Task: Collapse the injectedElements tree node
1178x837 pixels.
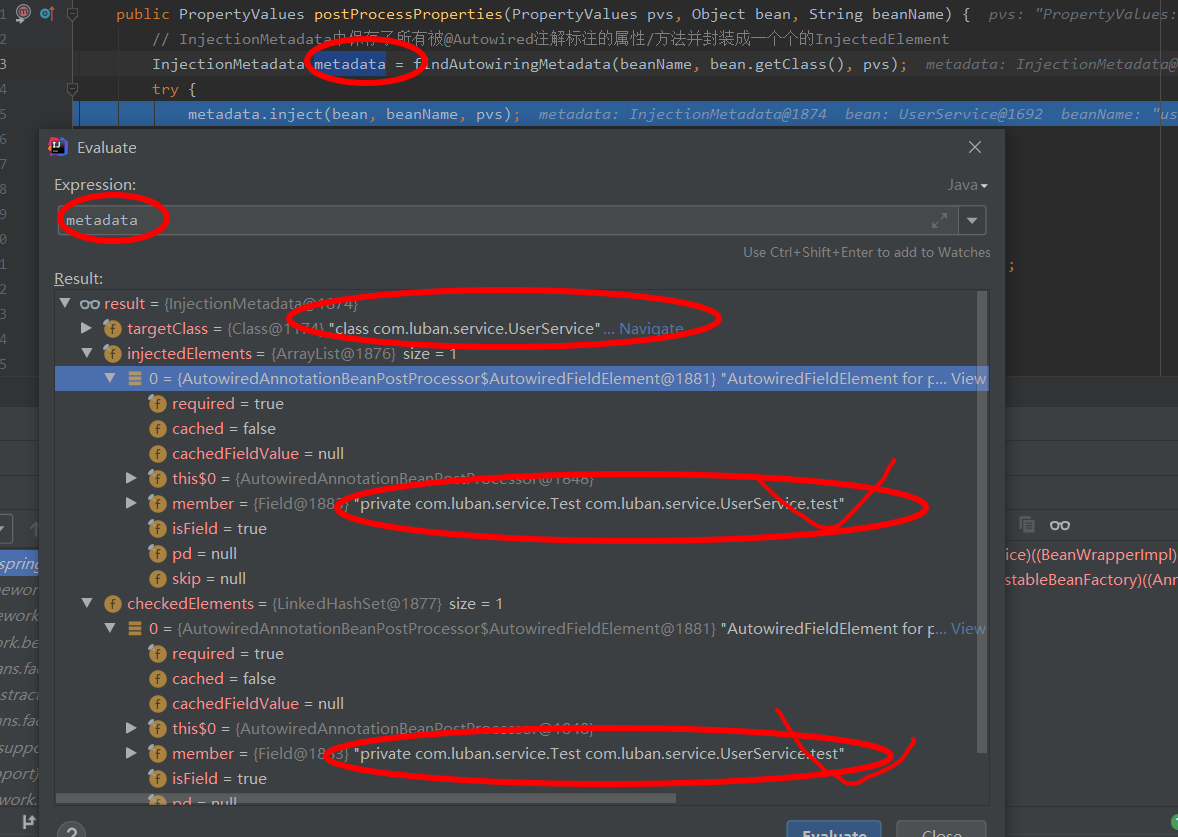Action: pyautogui.click(x=86, y=353)
